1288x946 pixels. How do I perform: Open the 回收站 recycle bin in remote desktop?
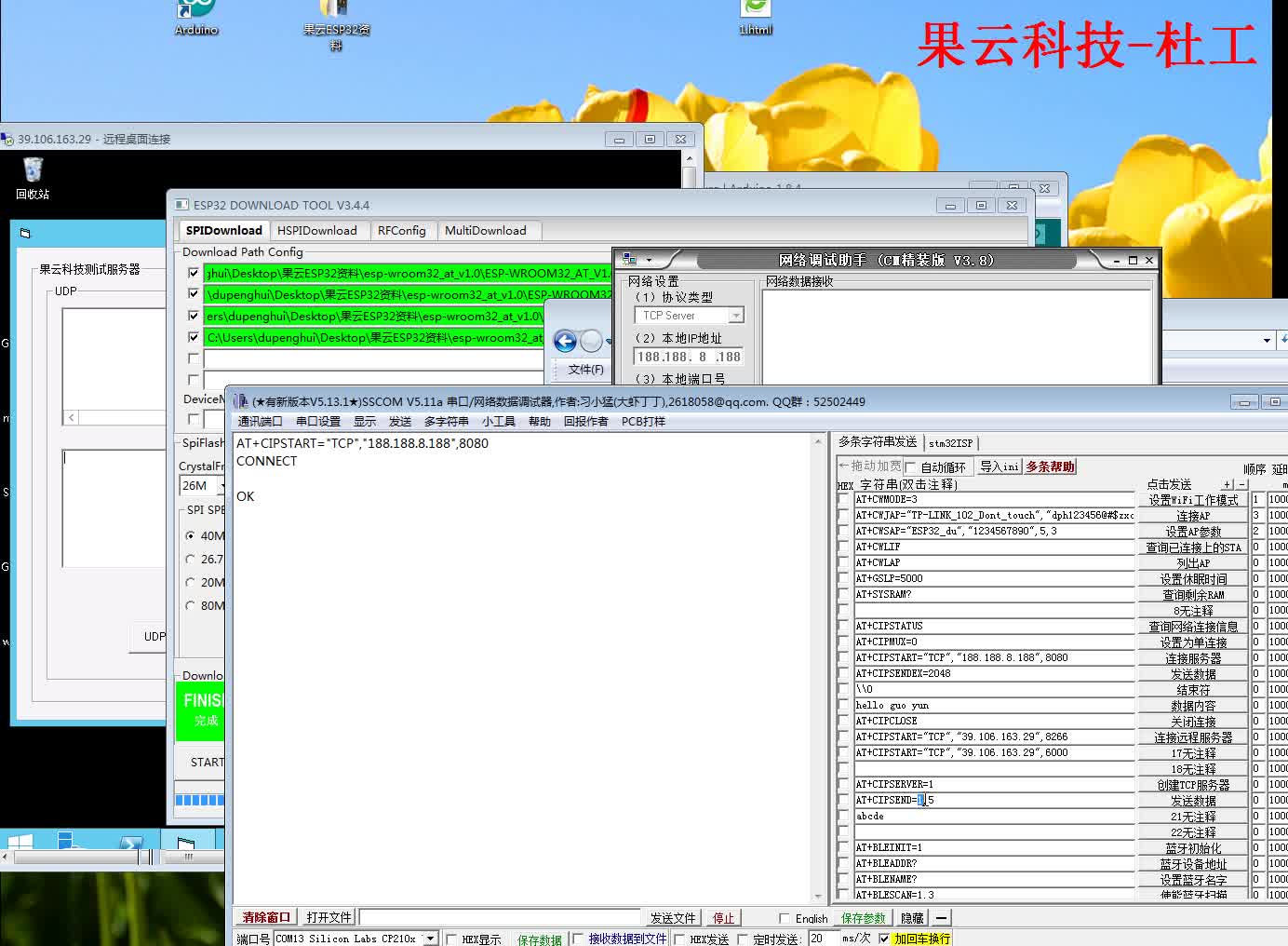coord(33,178)
